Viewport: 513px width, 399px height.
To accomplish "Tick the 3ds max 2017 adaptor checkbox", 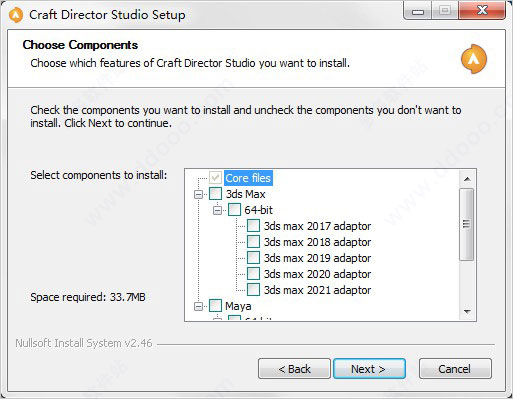I will pos(253,226).
